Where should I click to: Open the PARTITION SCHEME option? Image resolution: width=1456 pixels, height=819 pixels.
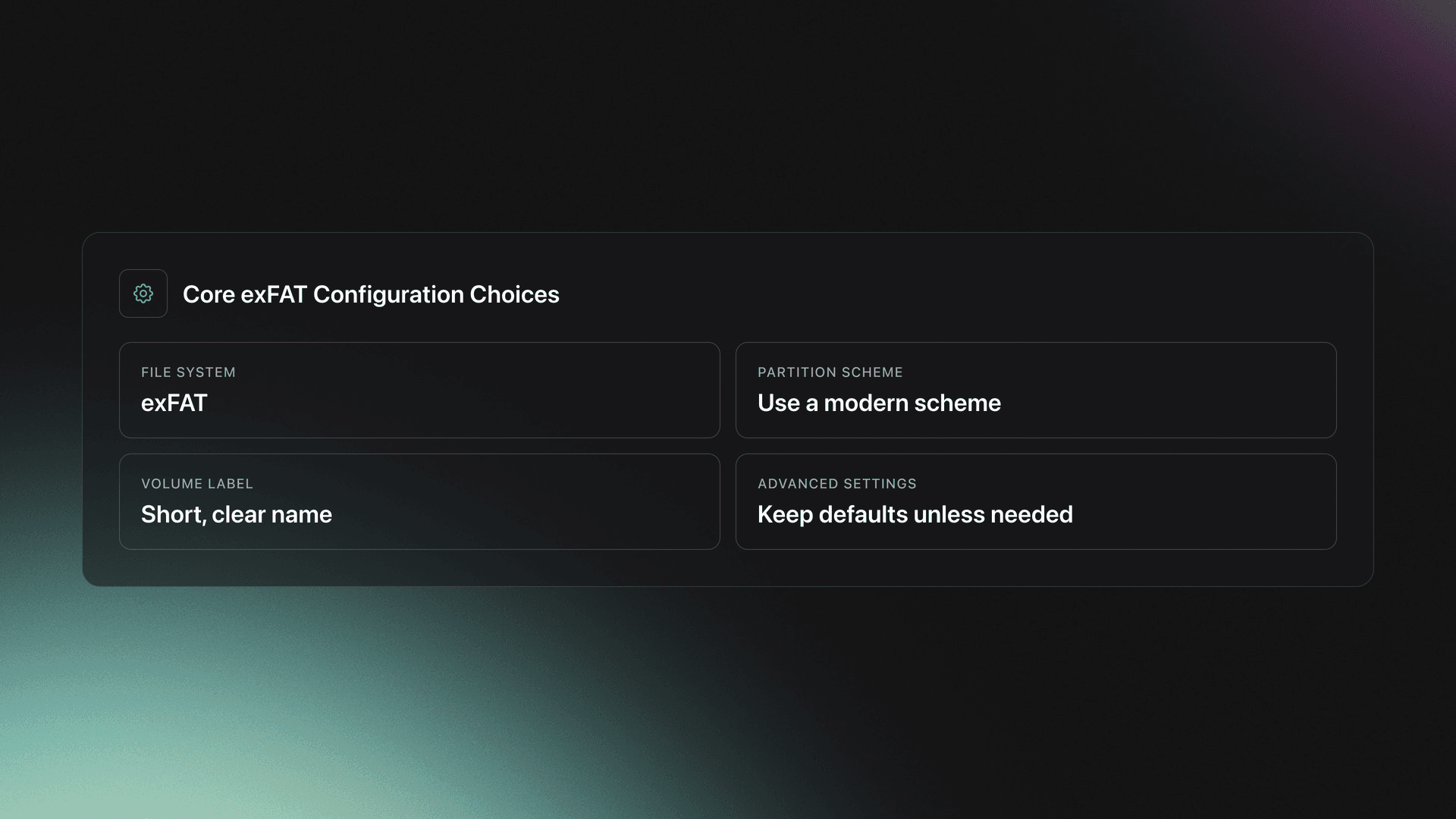(1036, 390)
